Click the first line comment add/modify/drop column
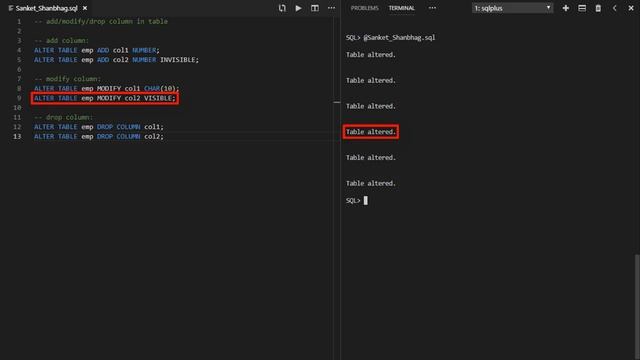Image resolution: width=640 pixels, height=360 pixels. [x=101, y=21]
